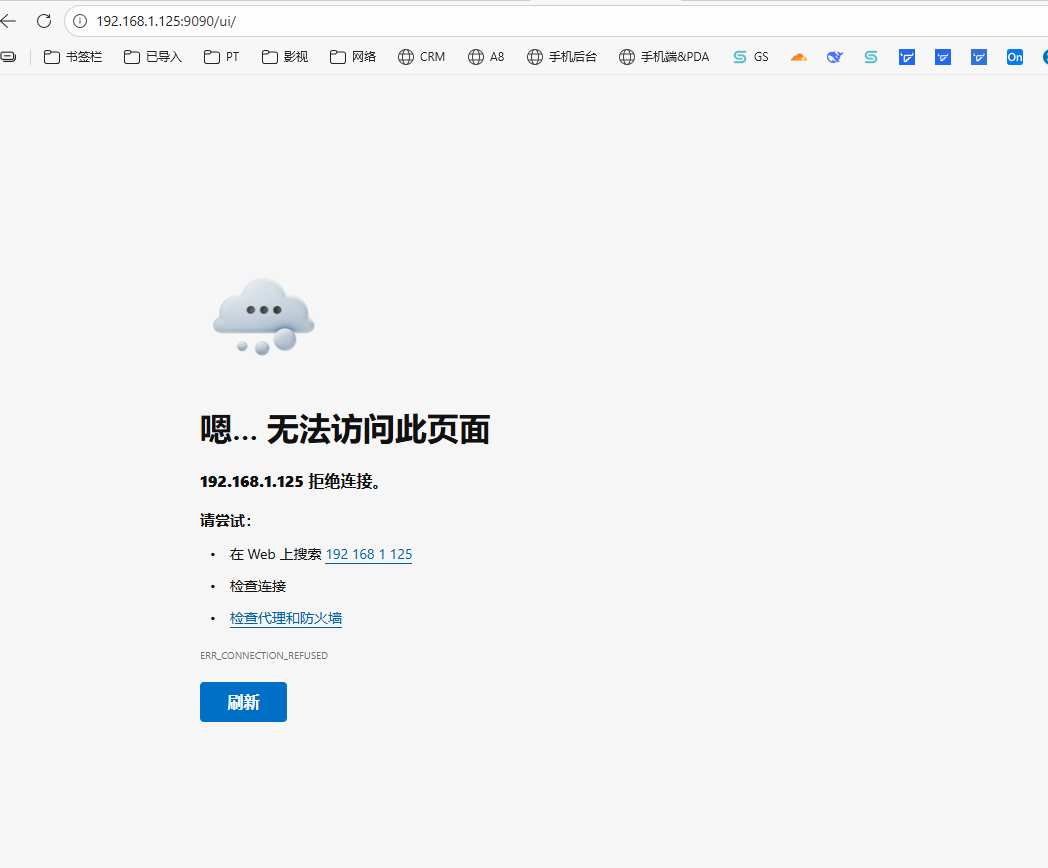Click the page reload icon
Viewport: 1048px width, 868px height.
tap(43, 20)
